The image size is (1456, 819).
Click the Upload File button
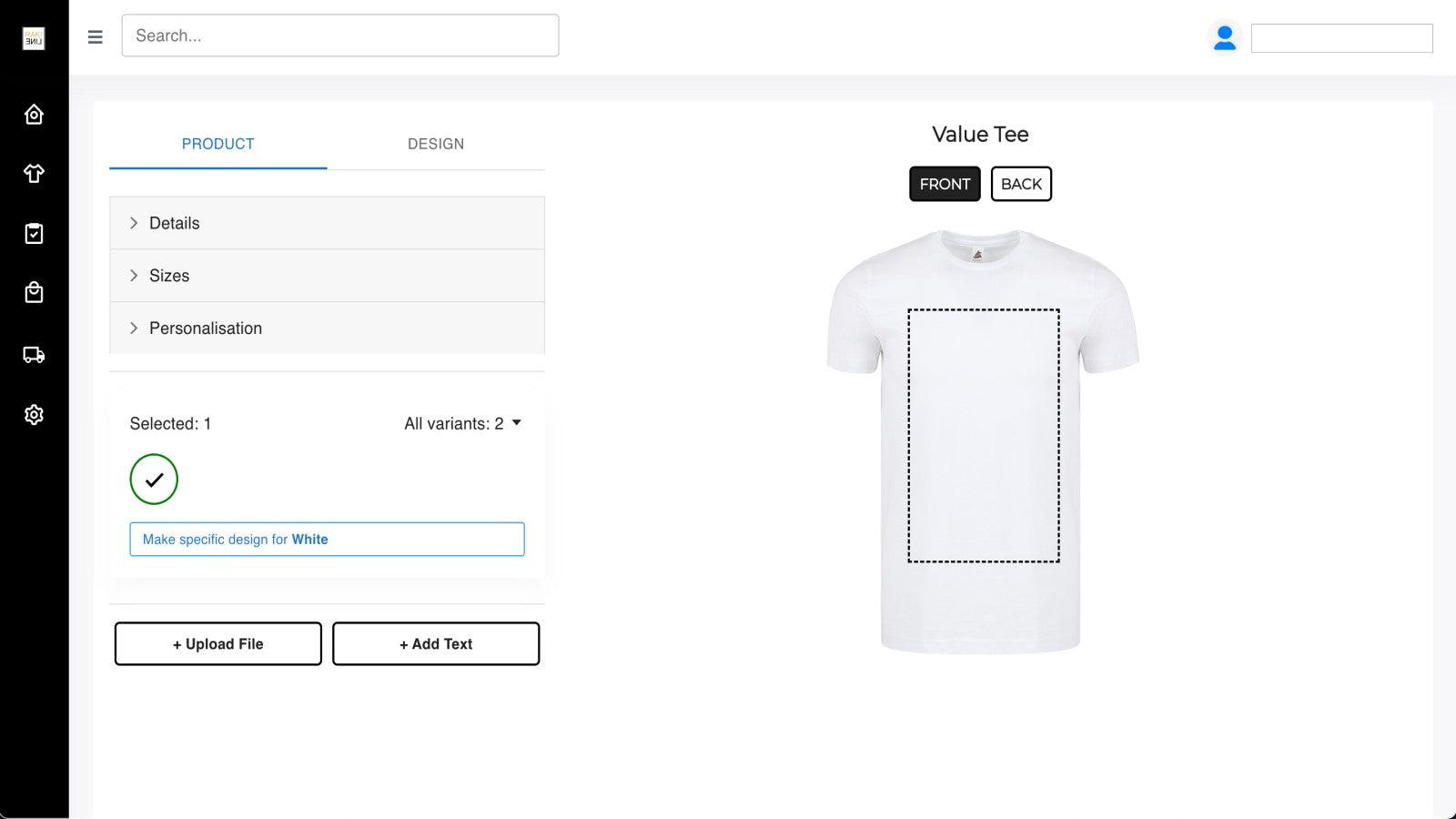click(x=217, y=643)
